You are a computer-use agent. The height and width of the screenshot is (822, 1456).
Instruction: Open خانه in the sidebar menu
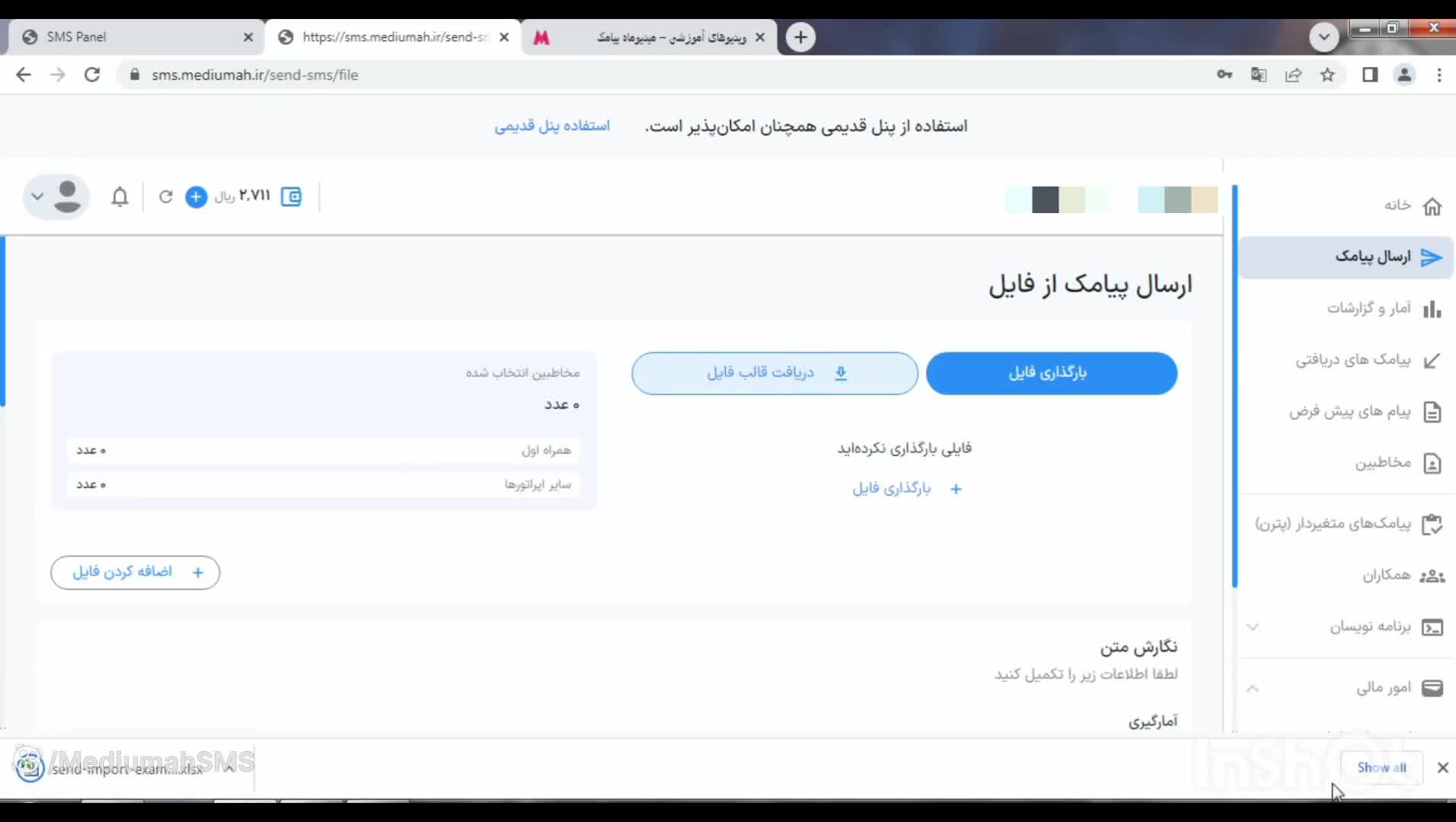[1397, 205]
